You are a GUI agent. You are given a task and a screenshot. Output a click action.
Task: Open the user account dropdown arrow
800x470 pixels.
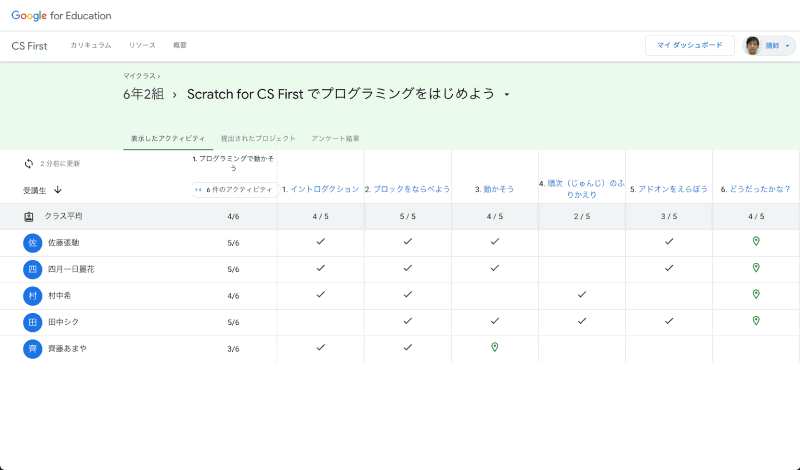click(787, 46)
